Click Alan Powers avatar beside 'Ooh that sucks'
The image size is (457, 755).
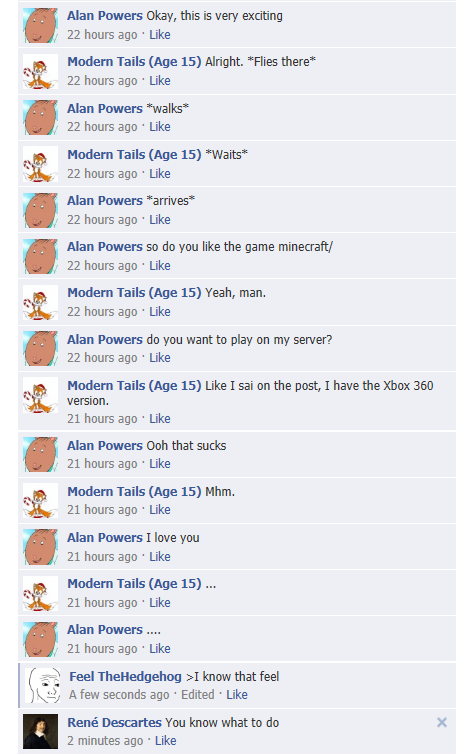pyautogui.click(x=40, y=455)
